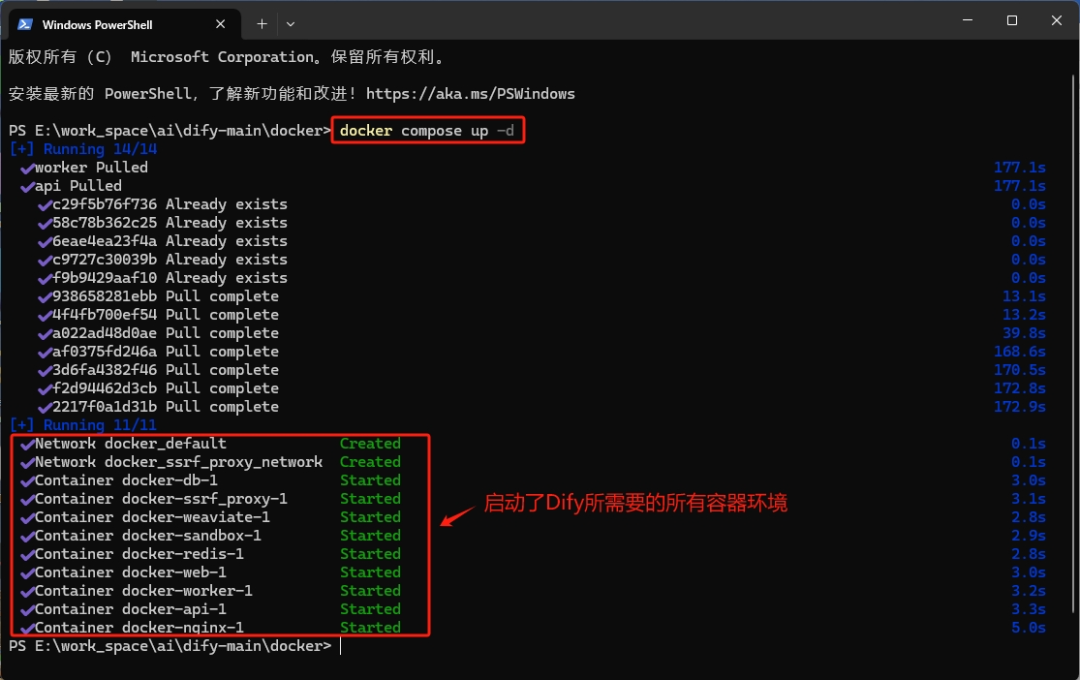
Task: Click layer '4f4fb700ef54 Pull complete'
Action: click(x=158, y=315)
